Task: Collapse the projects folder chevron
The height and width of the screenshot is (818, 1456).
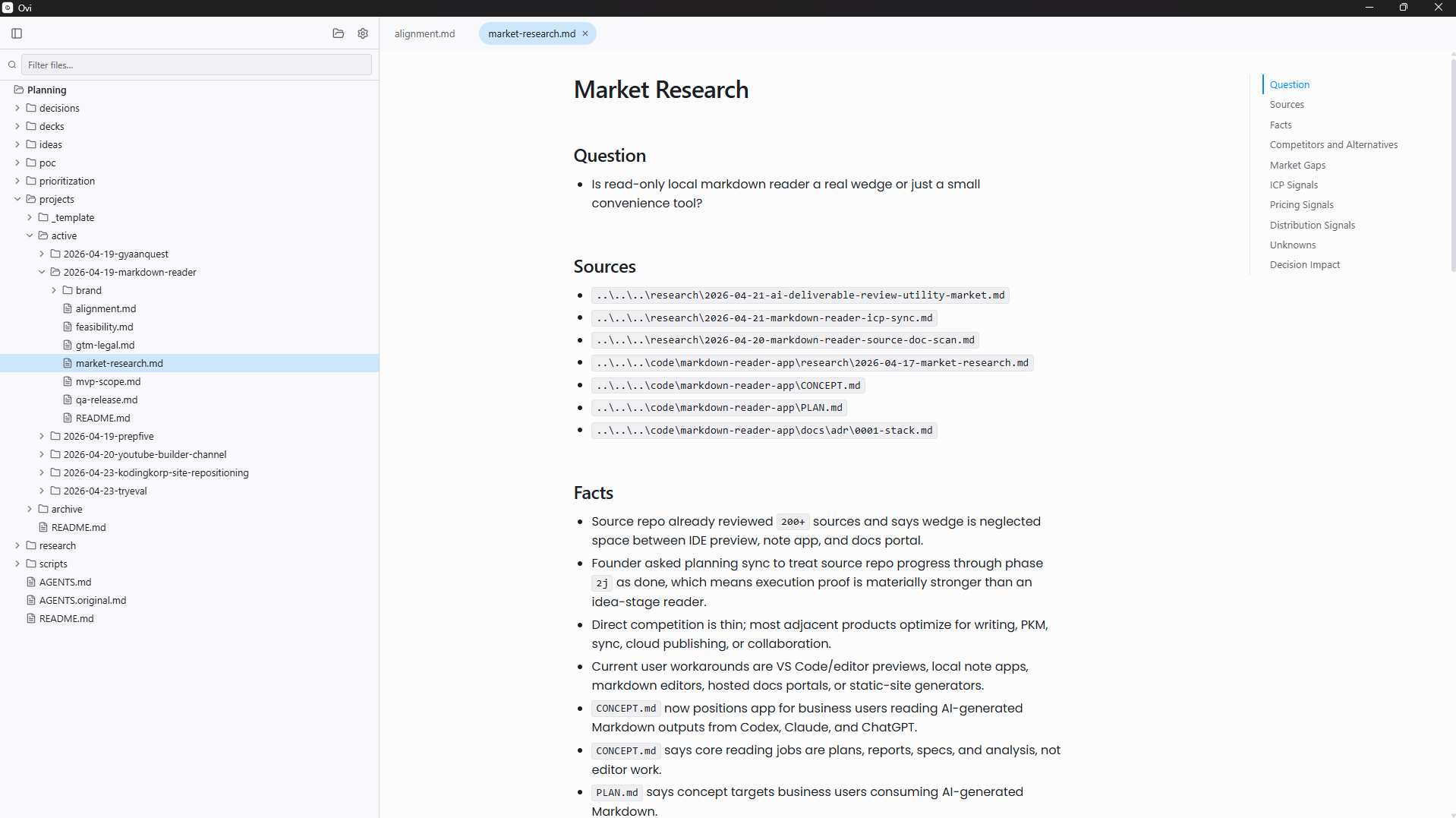Action: 17,200
